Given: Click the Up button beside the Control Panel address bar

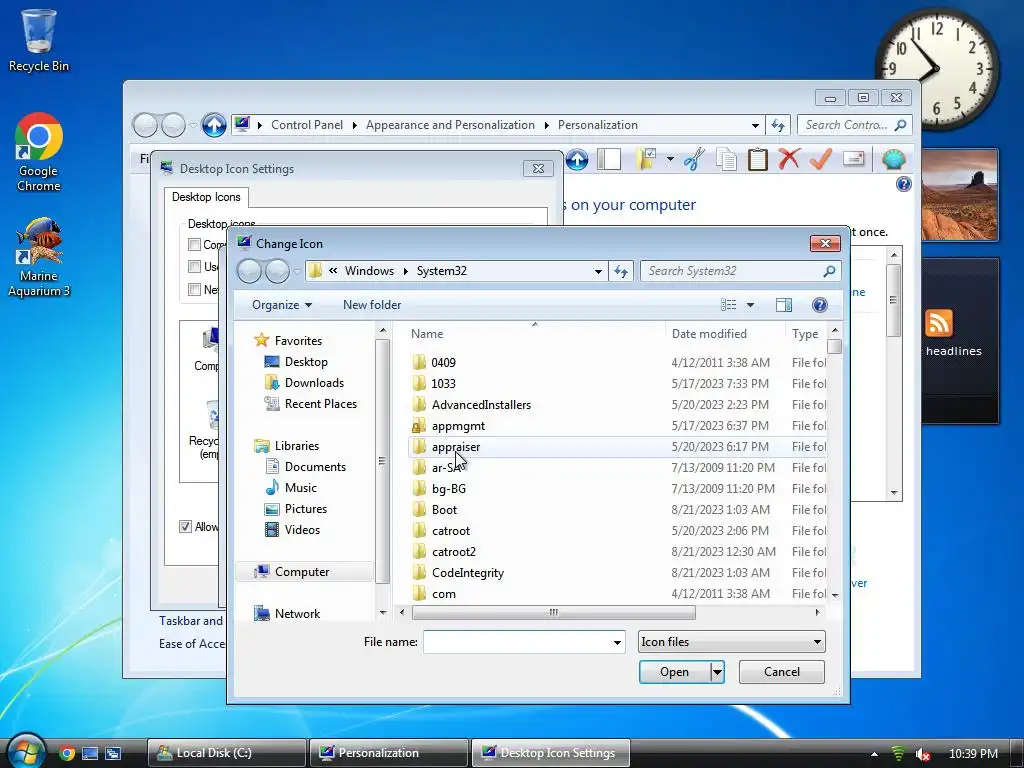Looking at the screenshot, I should [x=214, y=125].
